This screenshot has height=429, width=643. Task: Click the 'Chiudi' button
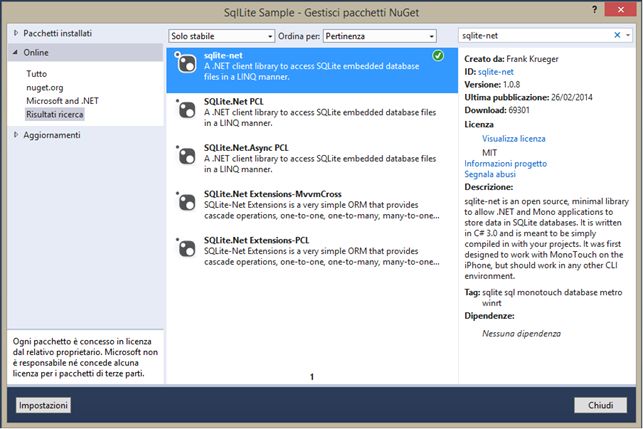click(600, 406)
